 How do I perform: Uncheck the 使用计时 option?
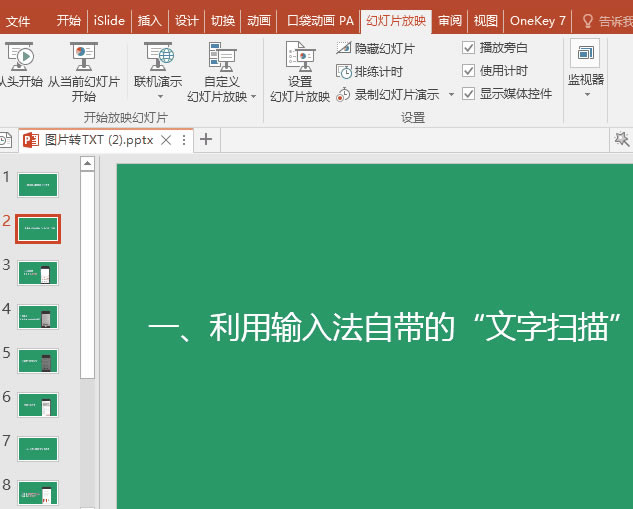point(469,71)
